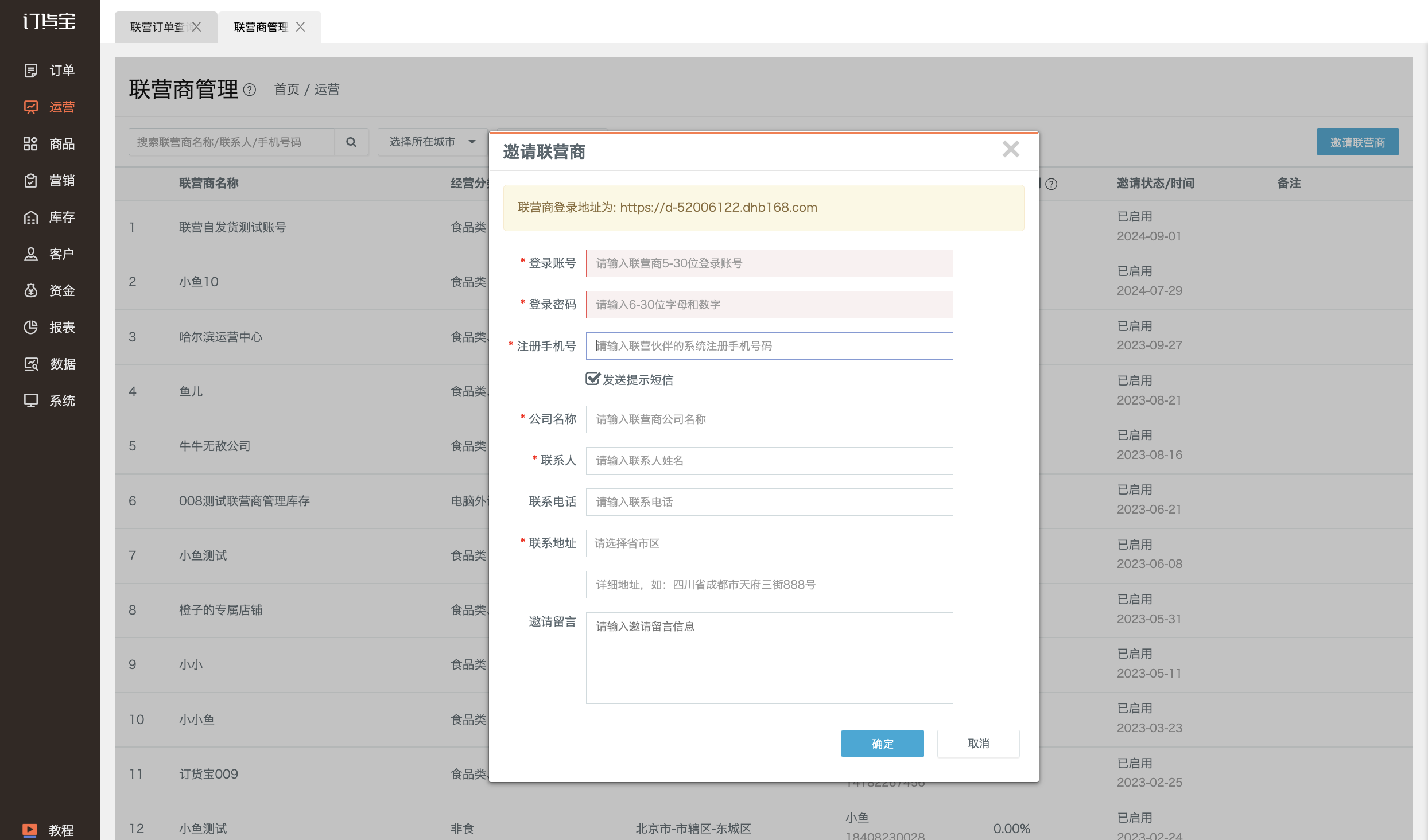1428x840 pixels.
Task: Click the 确定 confirm button
Action: click(882, 744)
